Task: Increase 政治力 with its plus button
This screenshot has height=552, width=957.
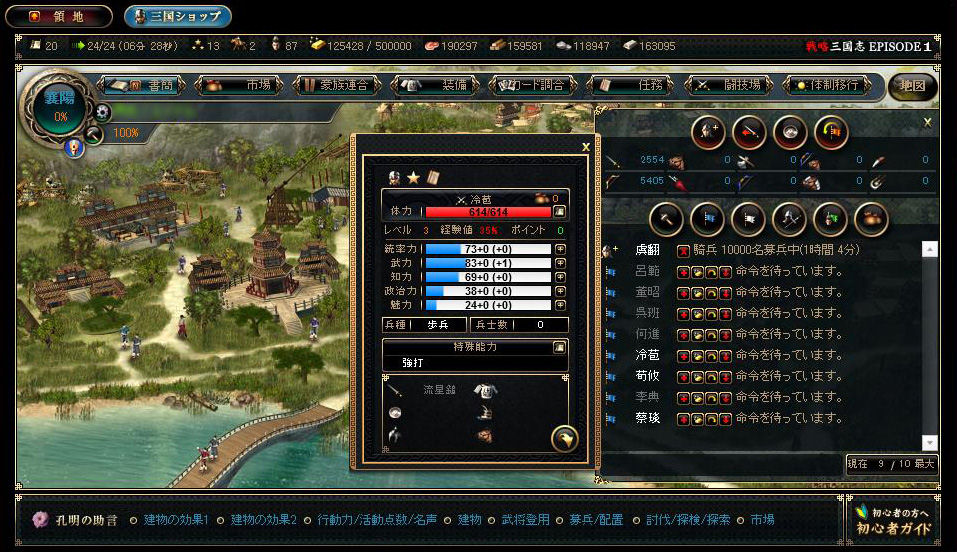Action: tap(560, 291)
